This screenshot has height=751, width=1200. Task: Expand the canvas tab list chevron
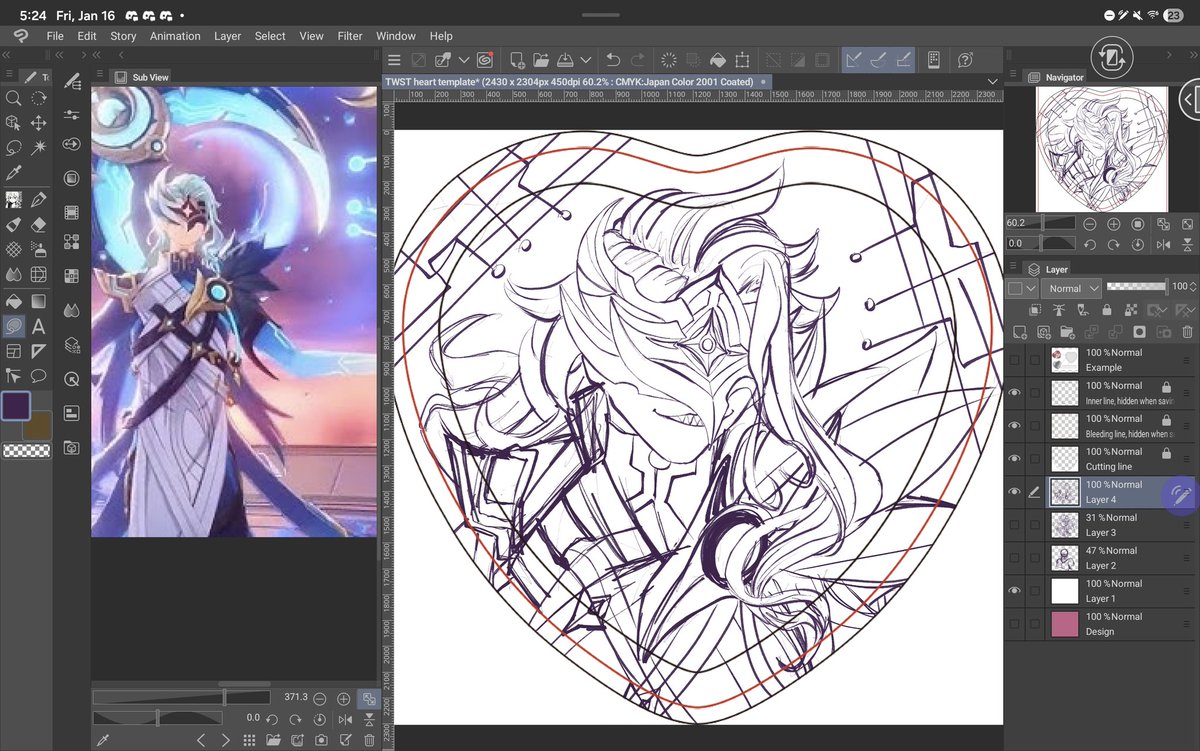coord(992,81)
